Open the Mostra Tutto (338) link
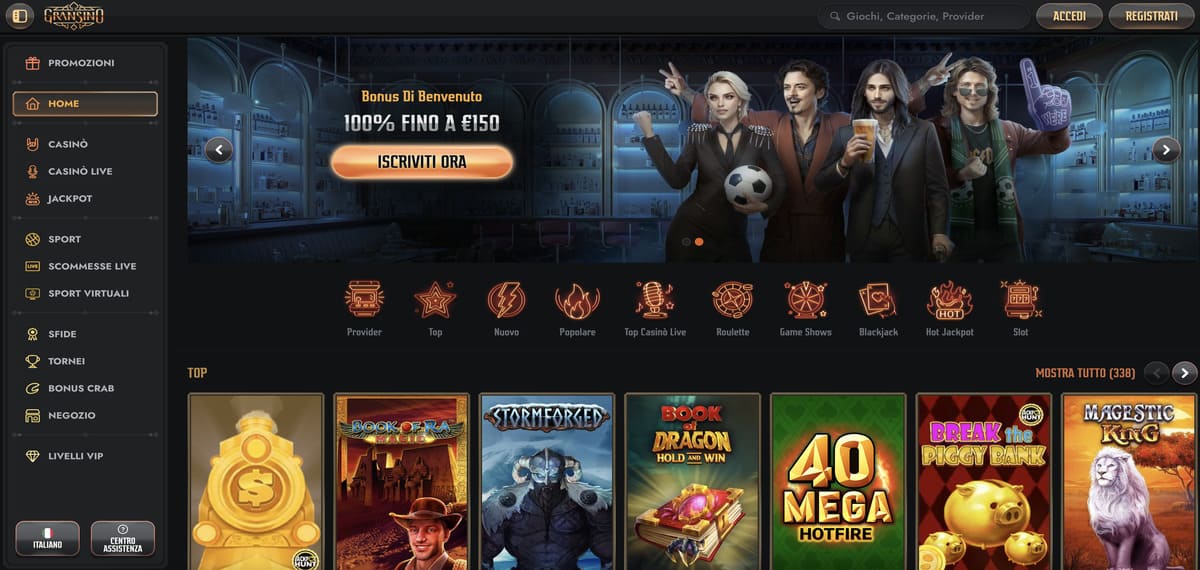Viewport: 1200px width, 570px height. tap(1085, 373)
